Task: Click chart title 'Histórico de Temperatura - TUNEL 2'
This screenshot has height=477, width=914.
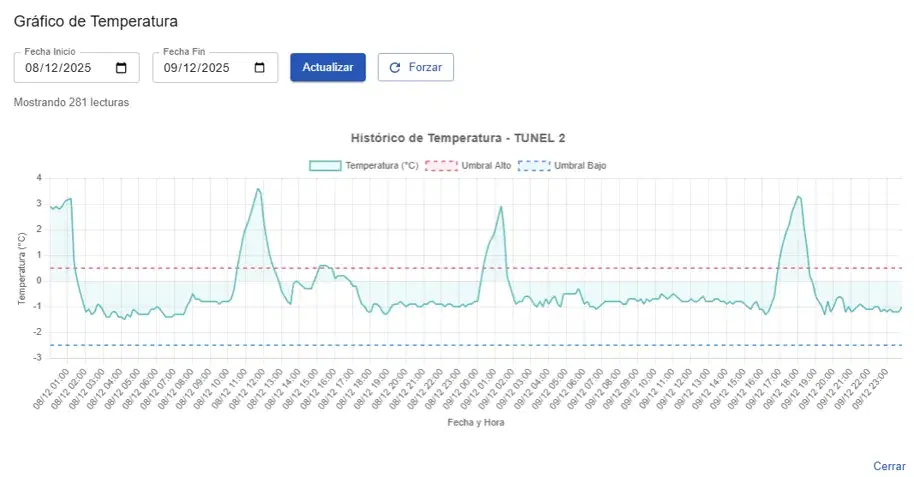Action: coord(458,138)
